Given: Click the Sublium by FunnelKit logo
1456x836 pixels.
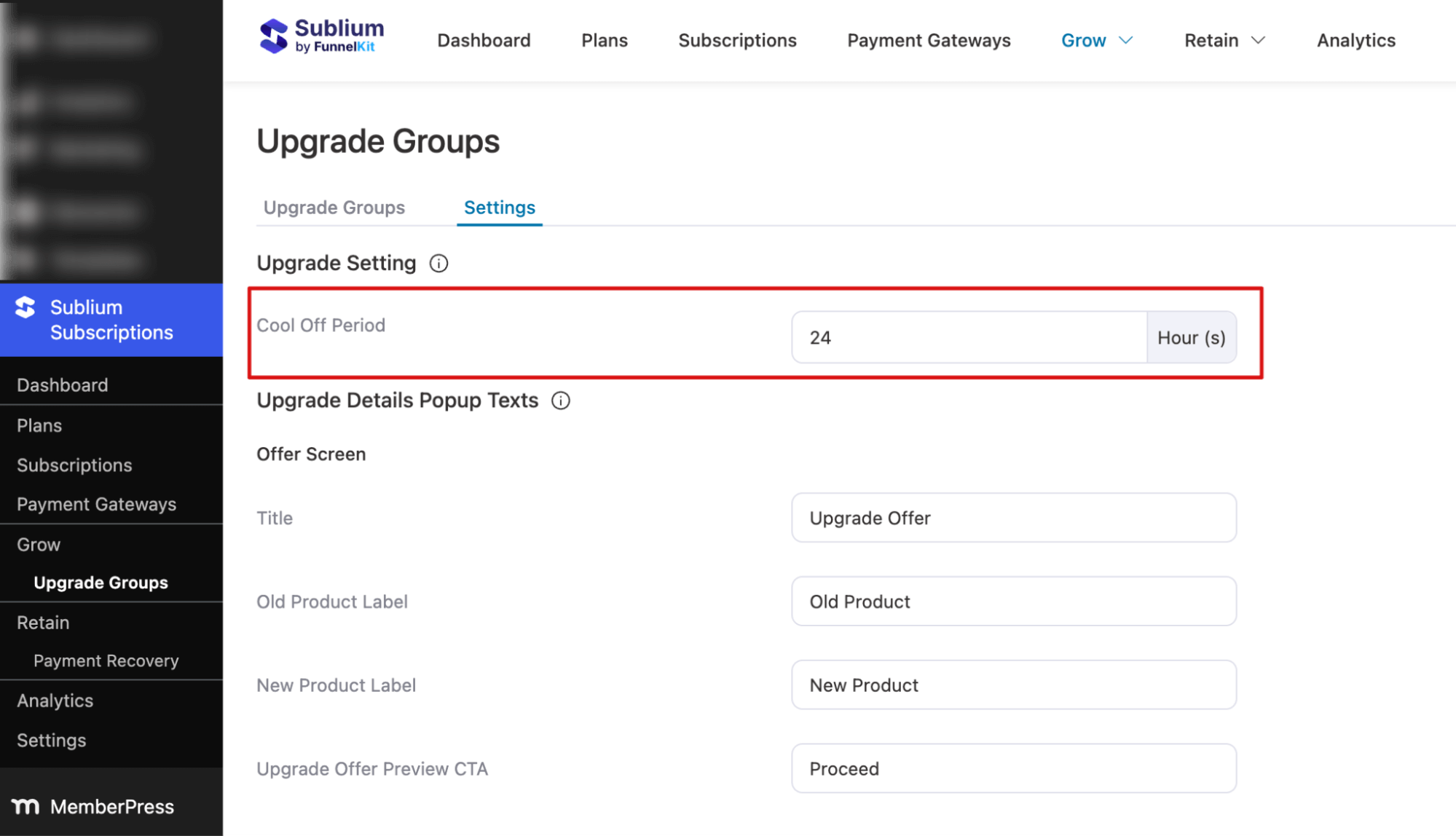Looking at the screenshot, I should [x=321, y=36].
